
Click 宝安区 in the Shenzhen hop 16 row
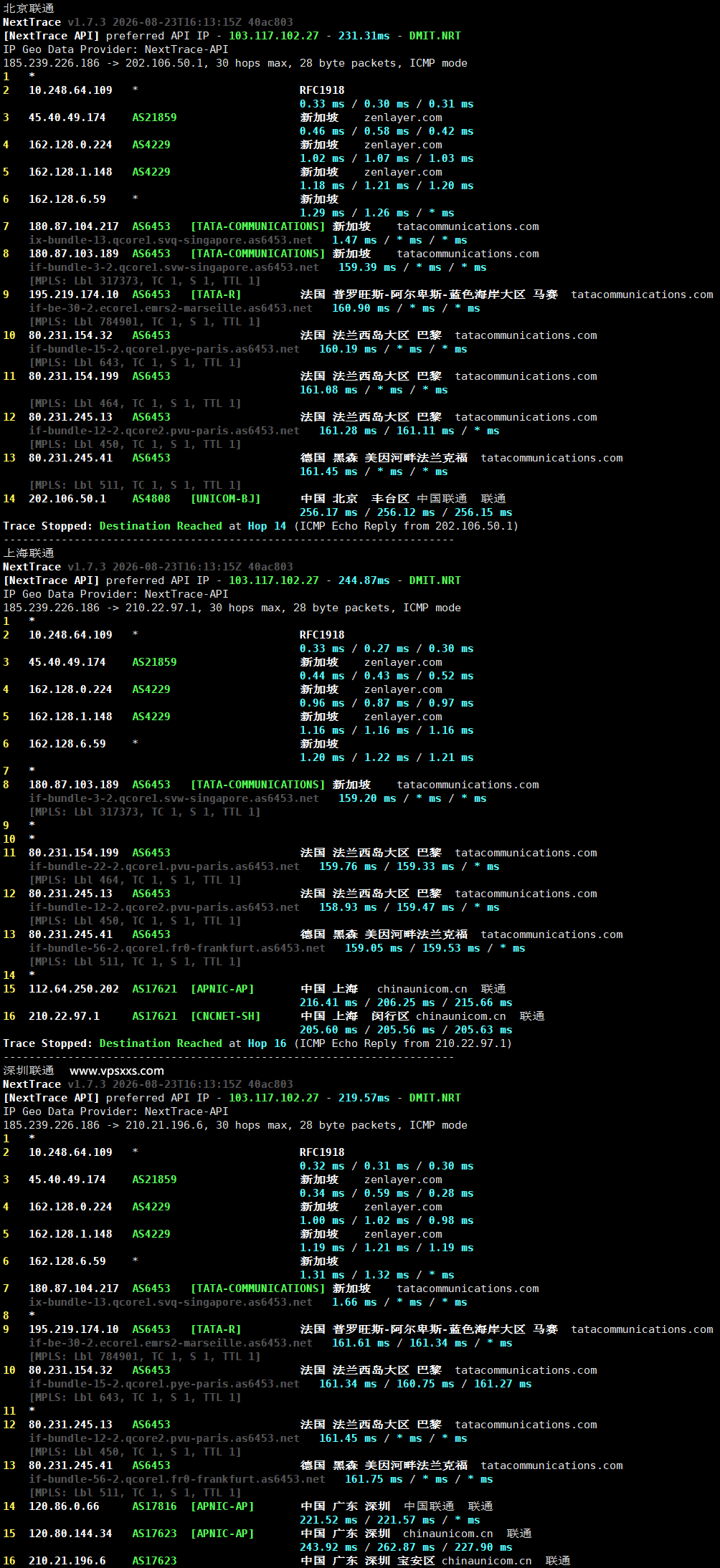pyautogui.click(x=416, y=1561)
